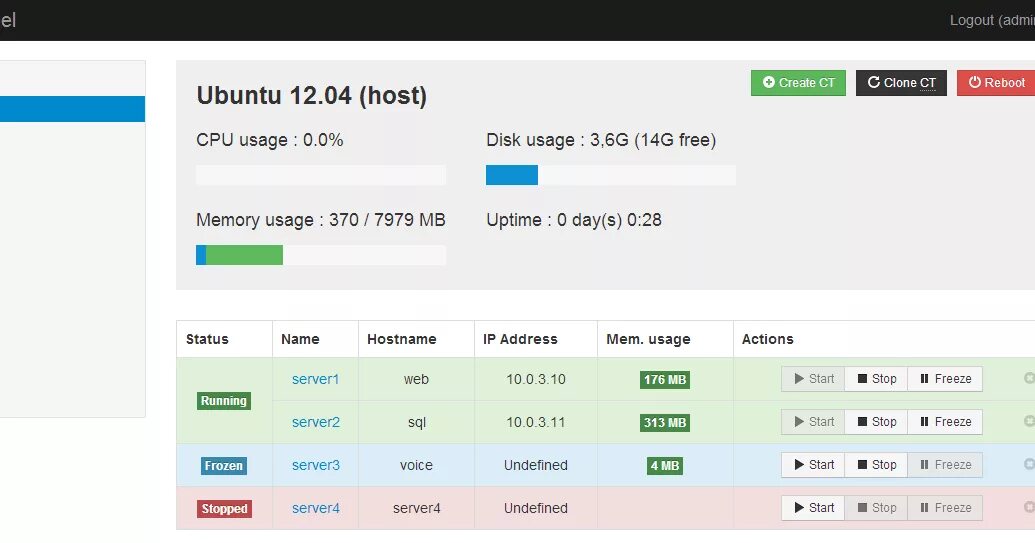The height and width of the screenshot is (543, 1035).
Task: Open the server4 container link
Action: pos(316,508)
